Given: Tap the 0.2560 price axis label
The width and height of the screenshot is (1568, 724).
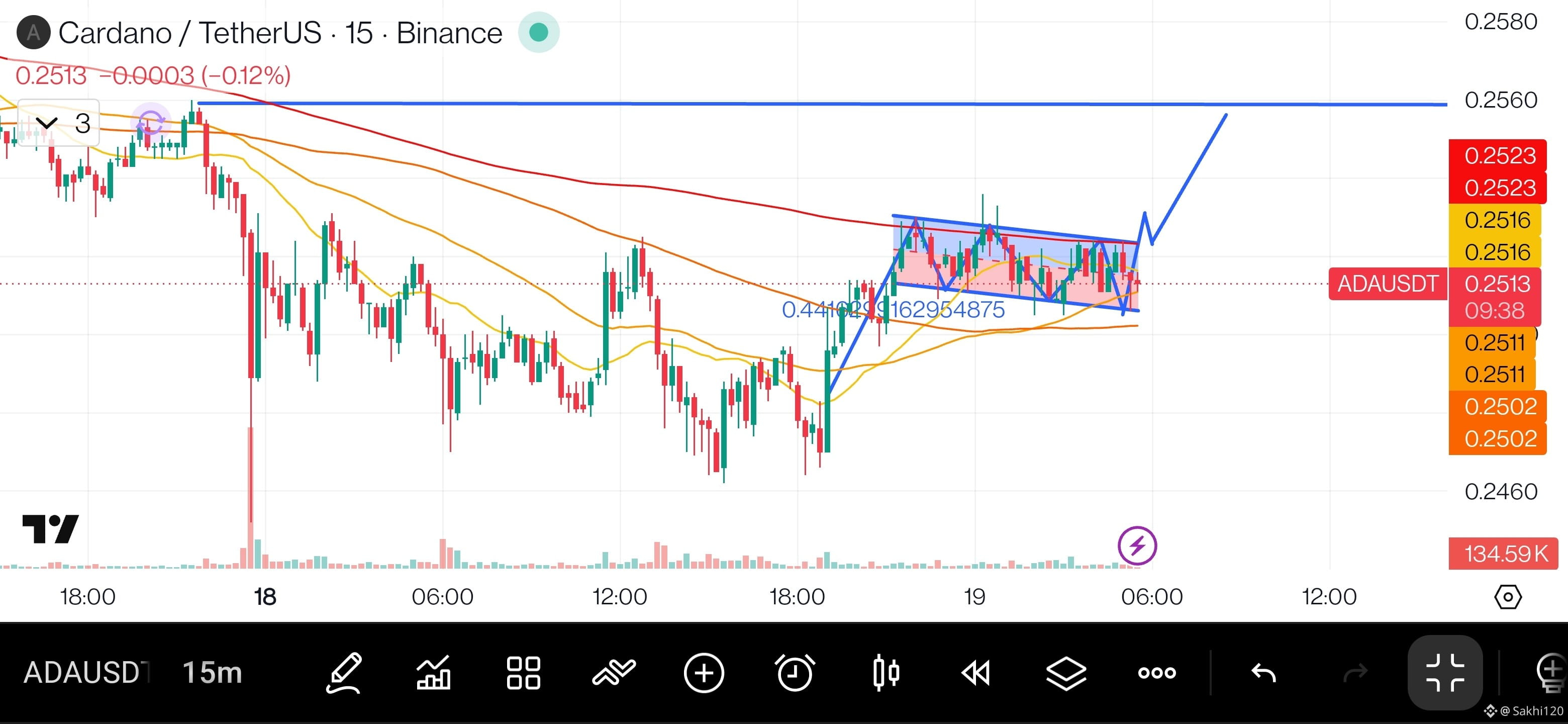Looking at the screenshot, I should (1501, 100).
